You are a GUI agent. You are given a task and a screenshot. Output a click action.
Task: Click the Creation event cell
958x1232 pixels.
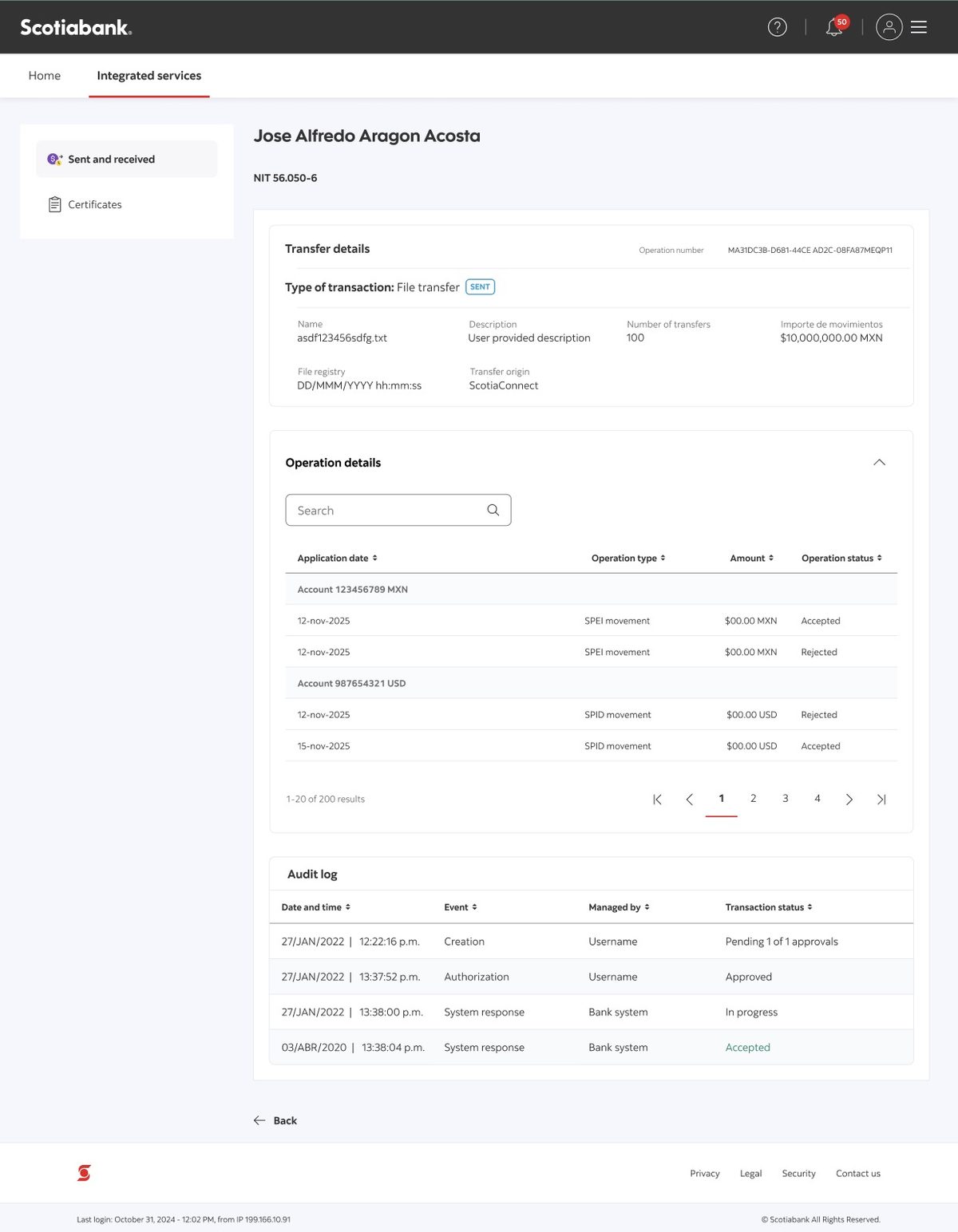tap(465, 942)
